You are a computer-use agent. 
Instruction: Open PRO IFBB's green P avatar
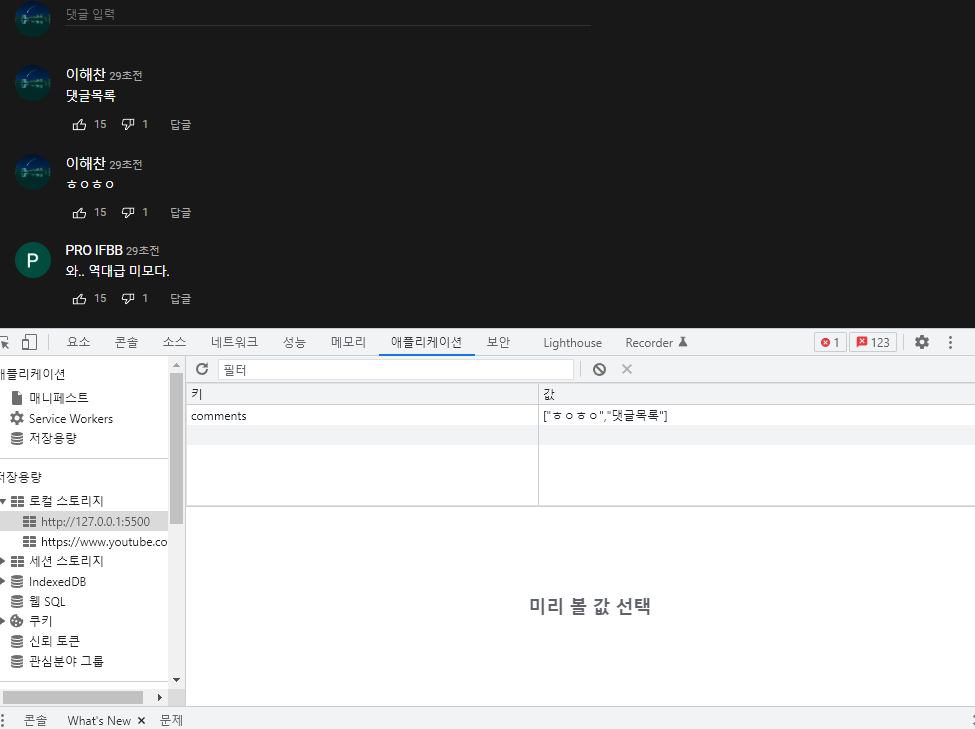(33, 260)
